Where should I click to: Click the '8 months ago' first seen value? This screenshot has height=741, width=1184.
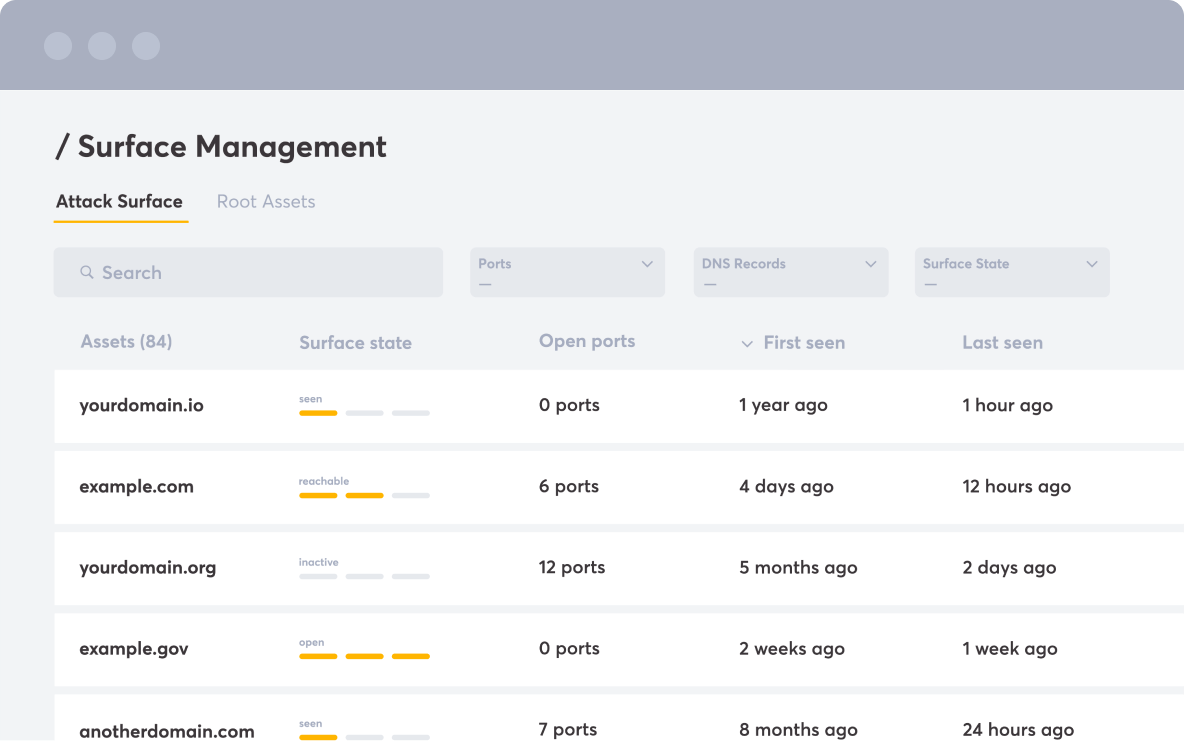798,730
